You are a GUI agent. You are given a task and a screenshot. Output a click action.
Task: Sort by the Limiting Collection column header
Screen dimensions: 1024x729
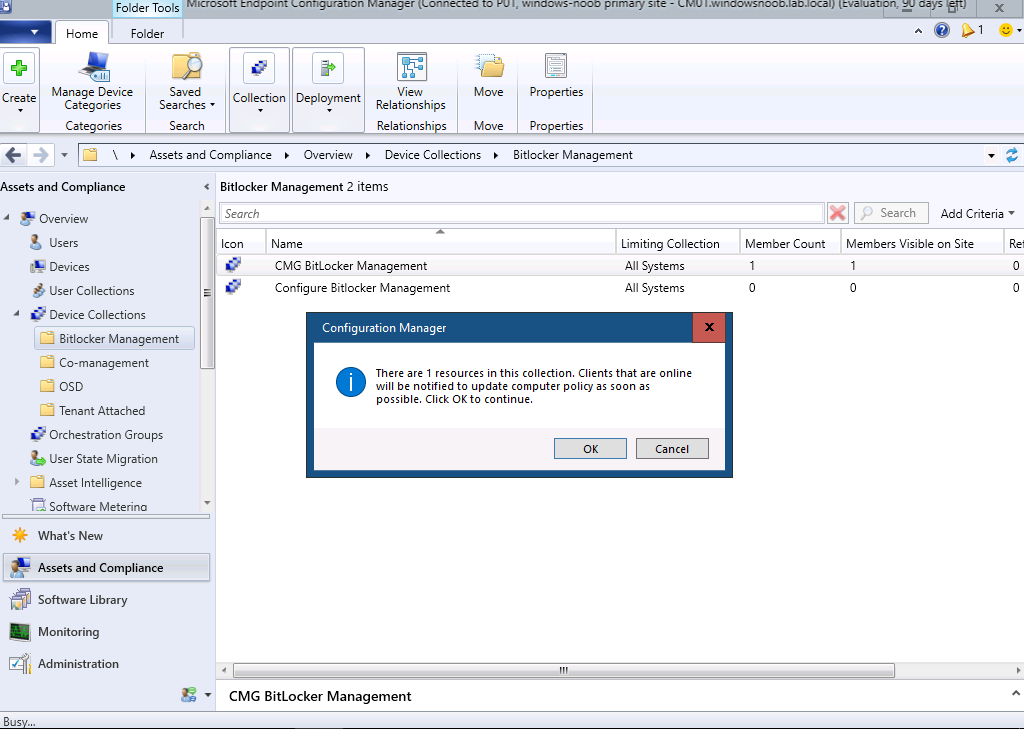[x=677, y=243]
